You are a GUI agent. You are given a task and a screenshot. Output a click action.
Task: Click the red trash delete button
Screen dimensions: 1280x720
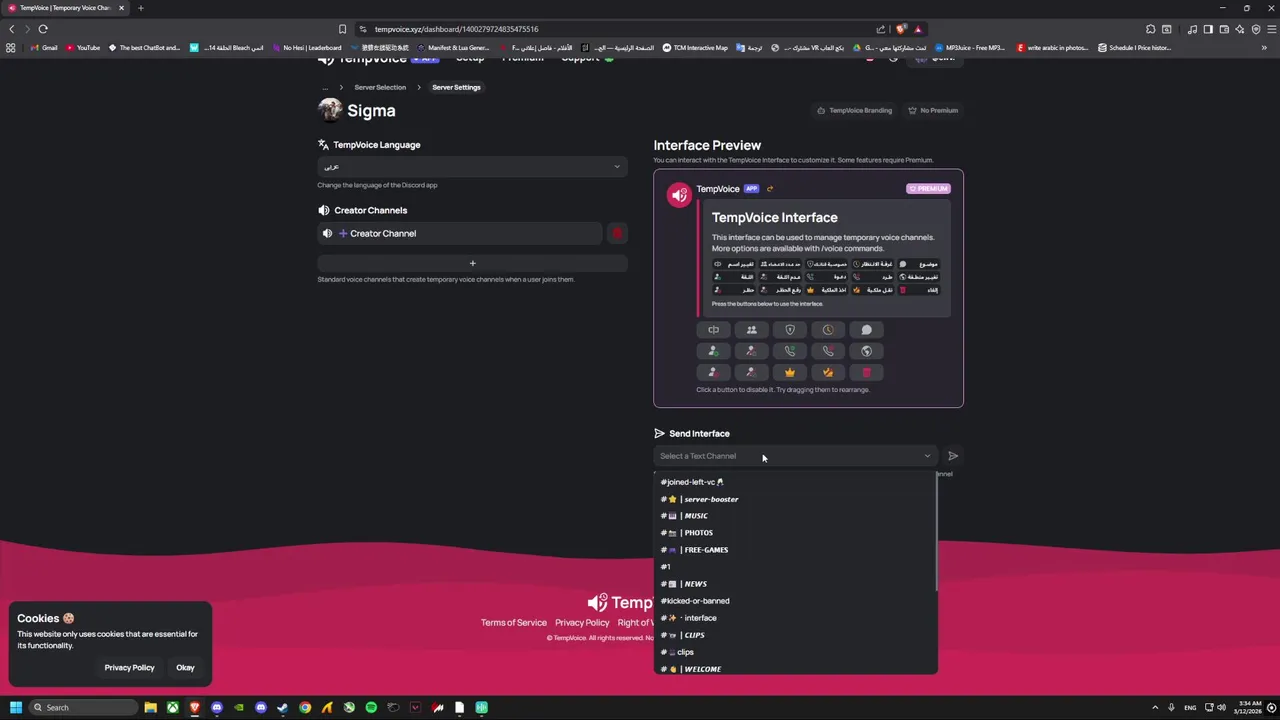[x=867, y=372]
